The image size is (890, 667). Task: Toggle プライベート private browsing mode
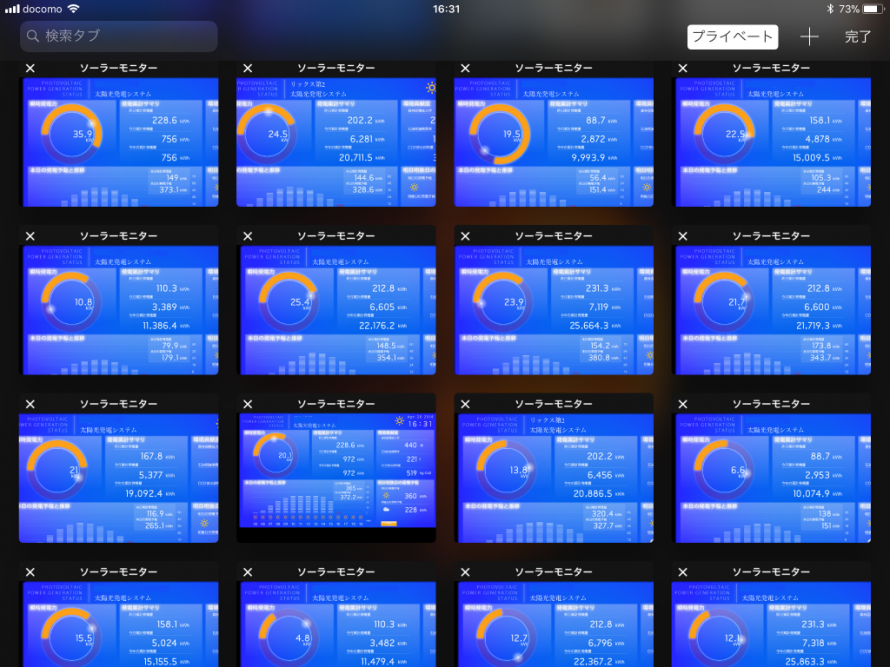coord(732,37)
